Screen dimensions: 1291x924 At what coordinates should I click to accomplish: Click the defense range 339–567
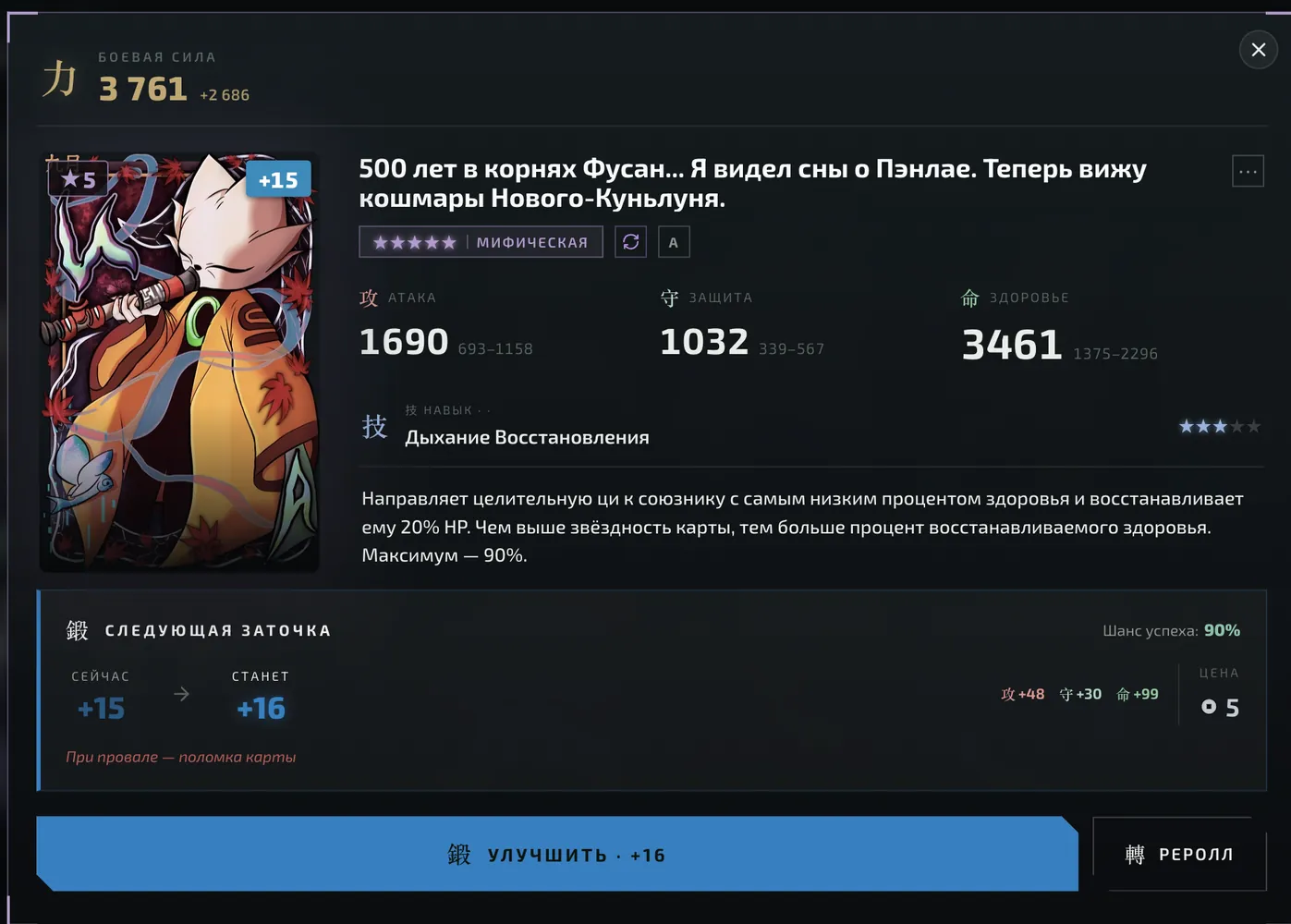coord(792,348)
